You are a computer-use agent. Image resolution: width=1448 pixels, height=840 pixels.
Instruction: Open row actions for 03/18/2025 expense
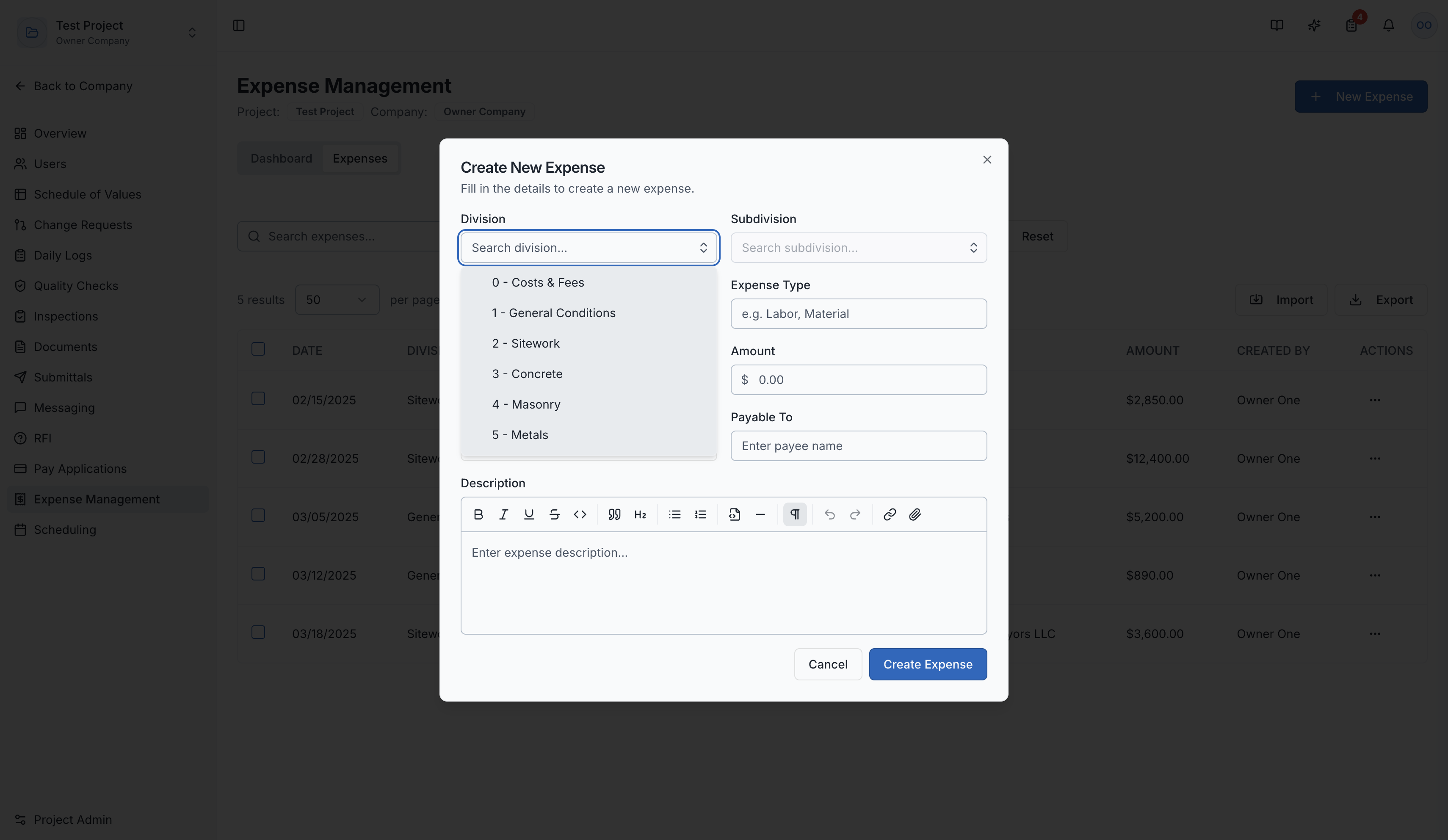1374,634
